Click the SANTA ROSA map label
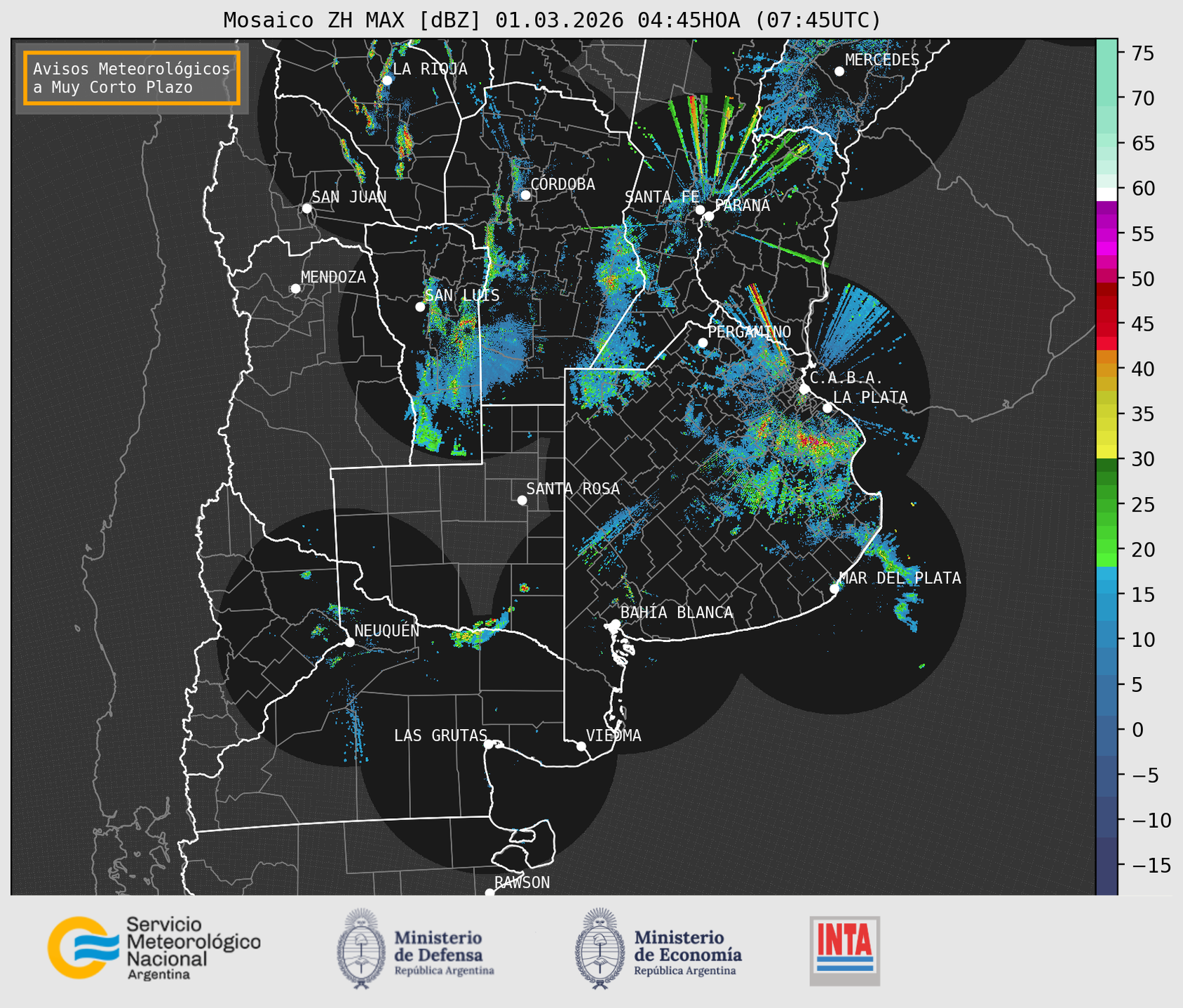Image resolution: width=1183 pixels, height=1008 pixels. (x=574, y=489)
